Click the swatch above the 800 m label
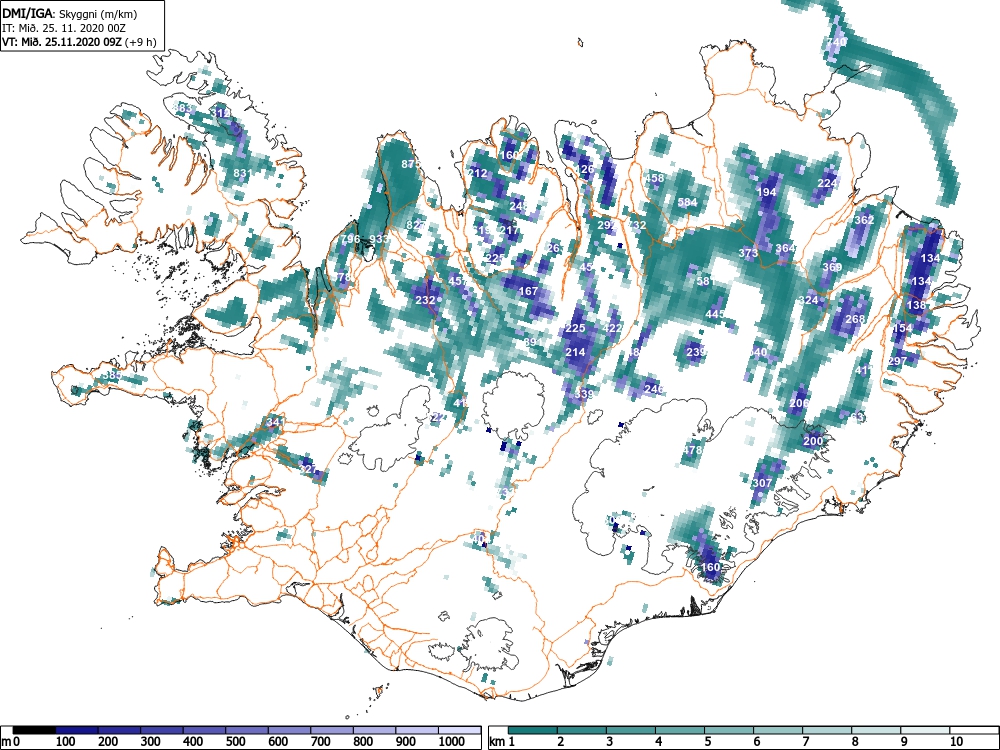The image size is (1000, 750). [374, 730]
